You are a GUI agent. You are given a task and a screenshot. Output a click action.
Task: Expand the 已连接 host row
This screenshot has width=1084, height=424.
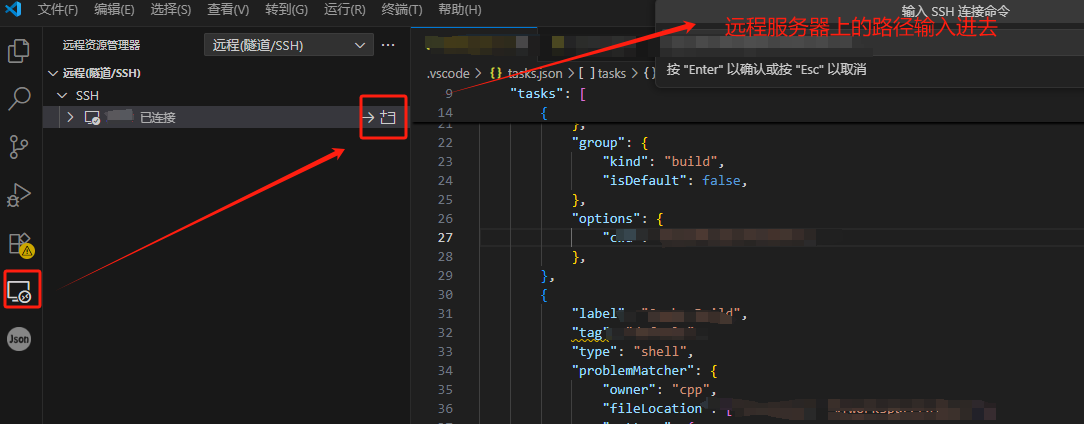[70, 118]
